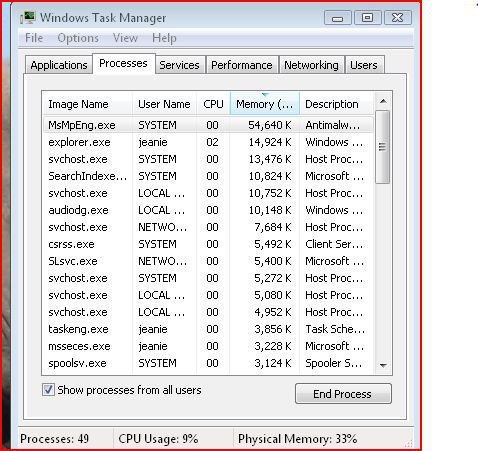Click the Physical Memory: 33% status entry
Image resolution: width=478 pixels, height=451 pixels.
[x=297, y=439]
